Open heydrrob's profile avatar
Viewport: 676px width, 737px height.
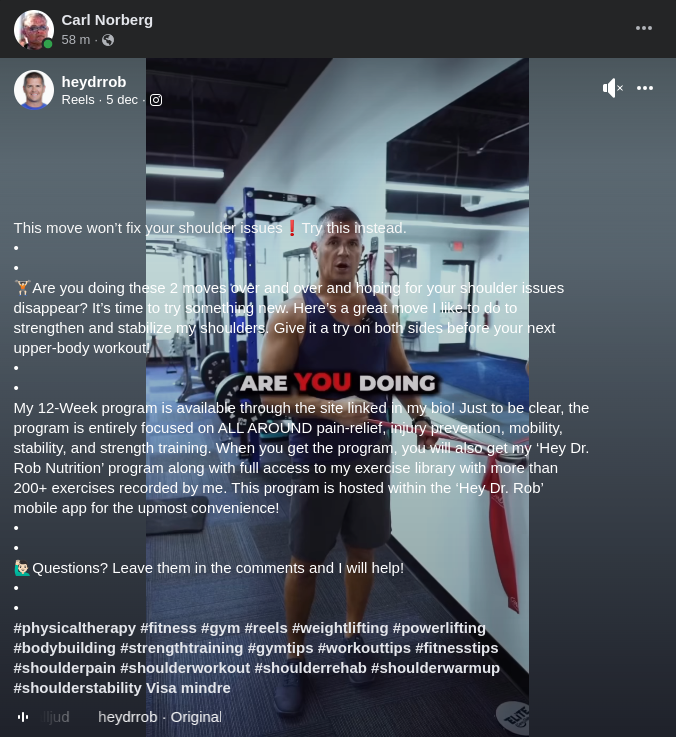[x=34, y=90]
